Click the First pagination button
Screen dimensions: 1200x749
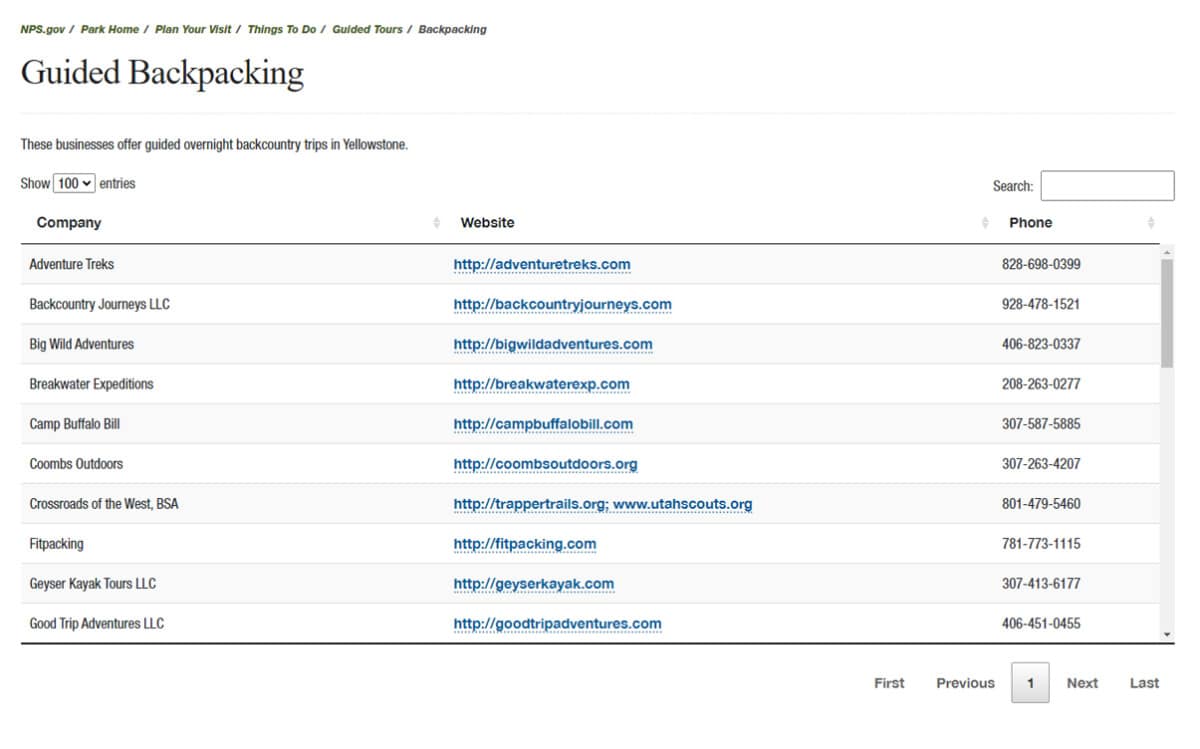[889, 683]
